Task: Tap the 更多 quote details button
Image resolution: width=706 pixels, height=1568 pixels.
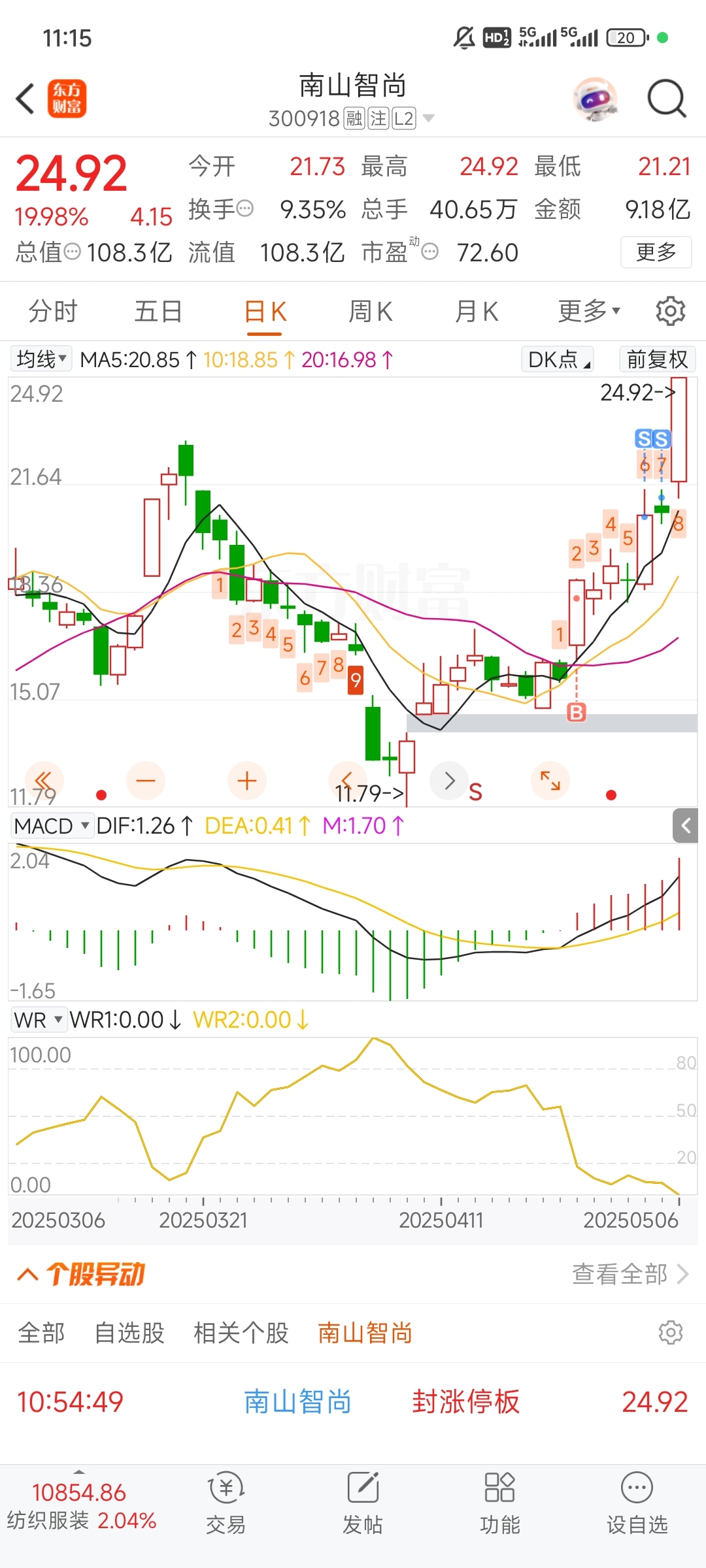Action: click(656, 252)
